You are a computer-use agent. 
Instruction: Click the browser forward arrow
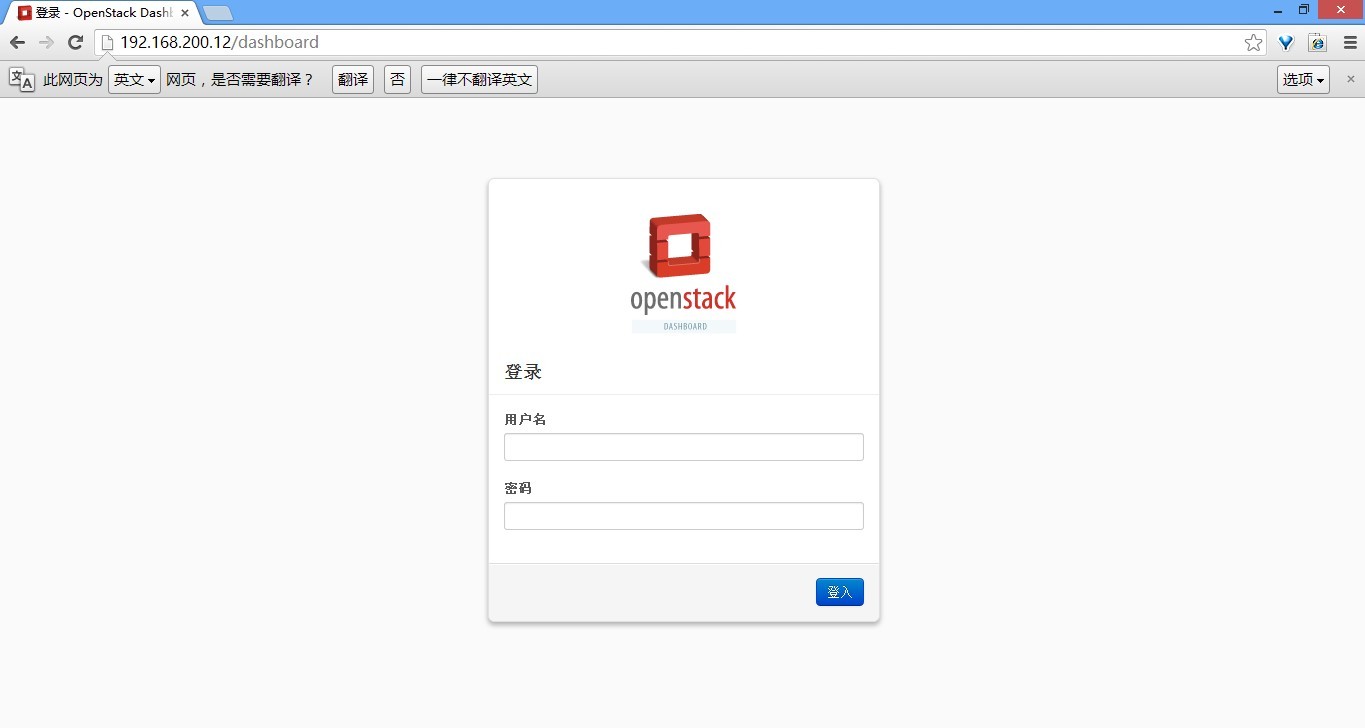point(46,42)
